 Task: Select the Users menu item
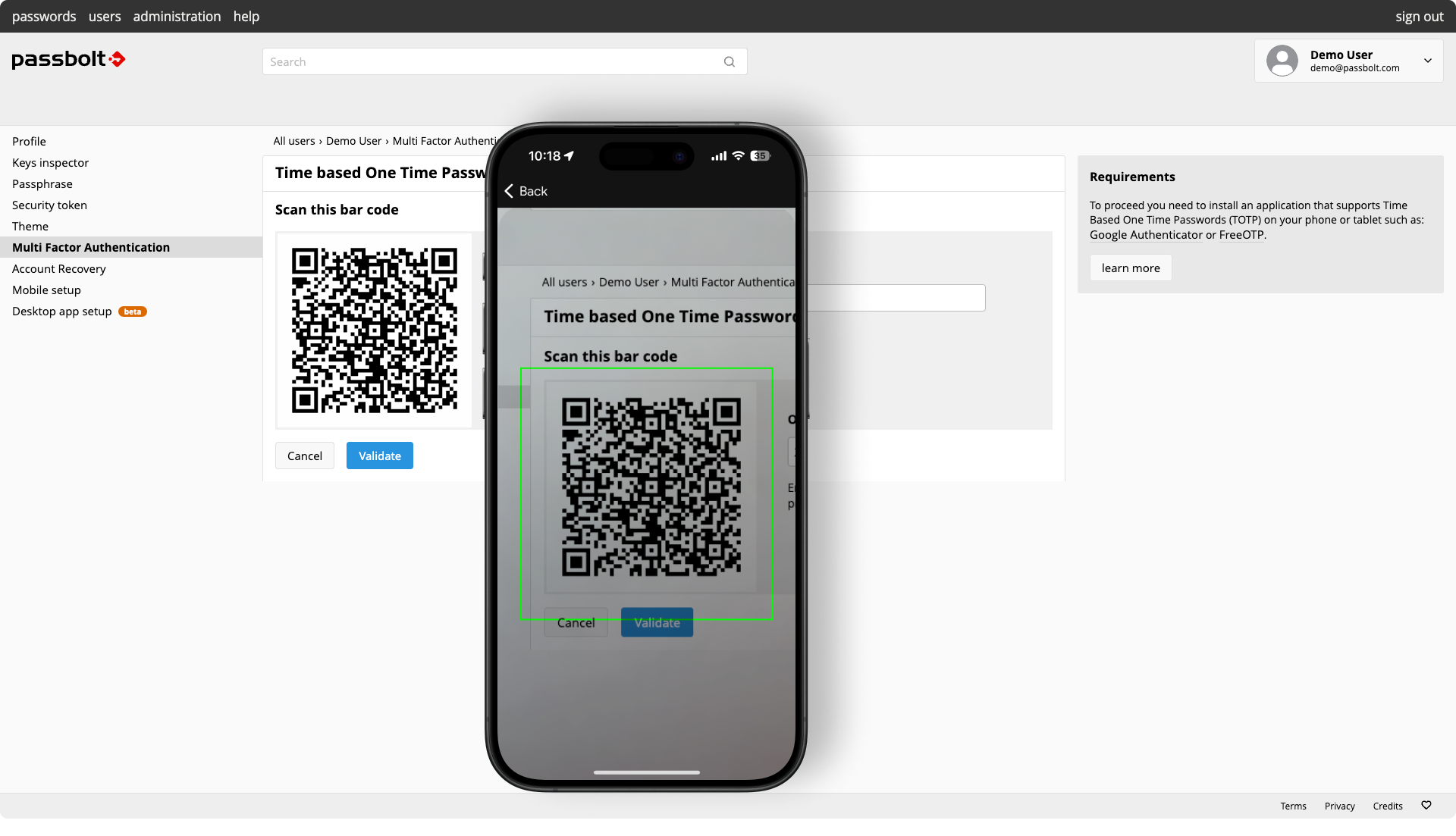[x=104, y=16]
